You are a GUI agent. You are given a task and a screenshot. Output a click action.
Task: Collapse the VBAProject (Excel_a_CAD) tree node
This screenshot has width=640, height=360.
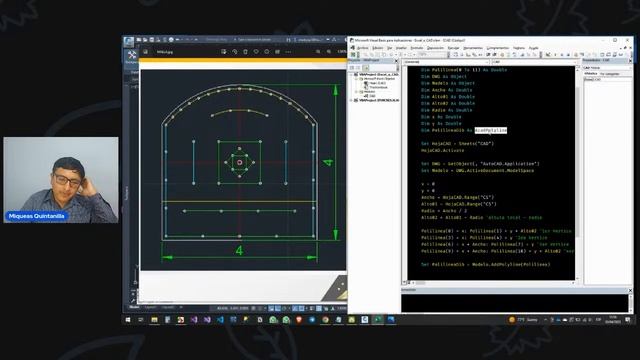point(351,75)
